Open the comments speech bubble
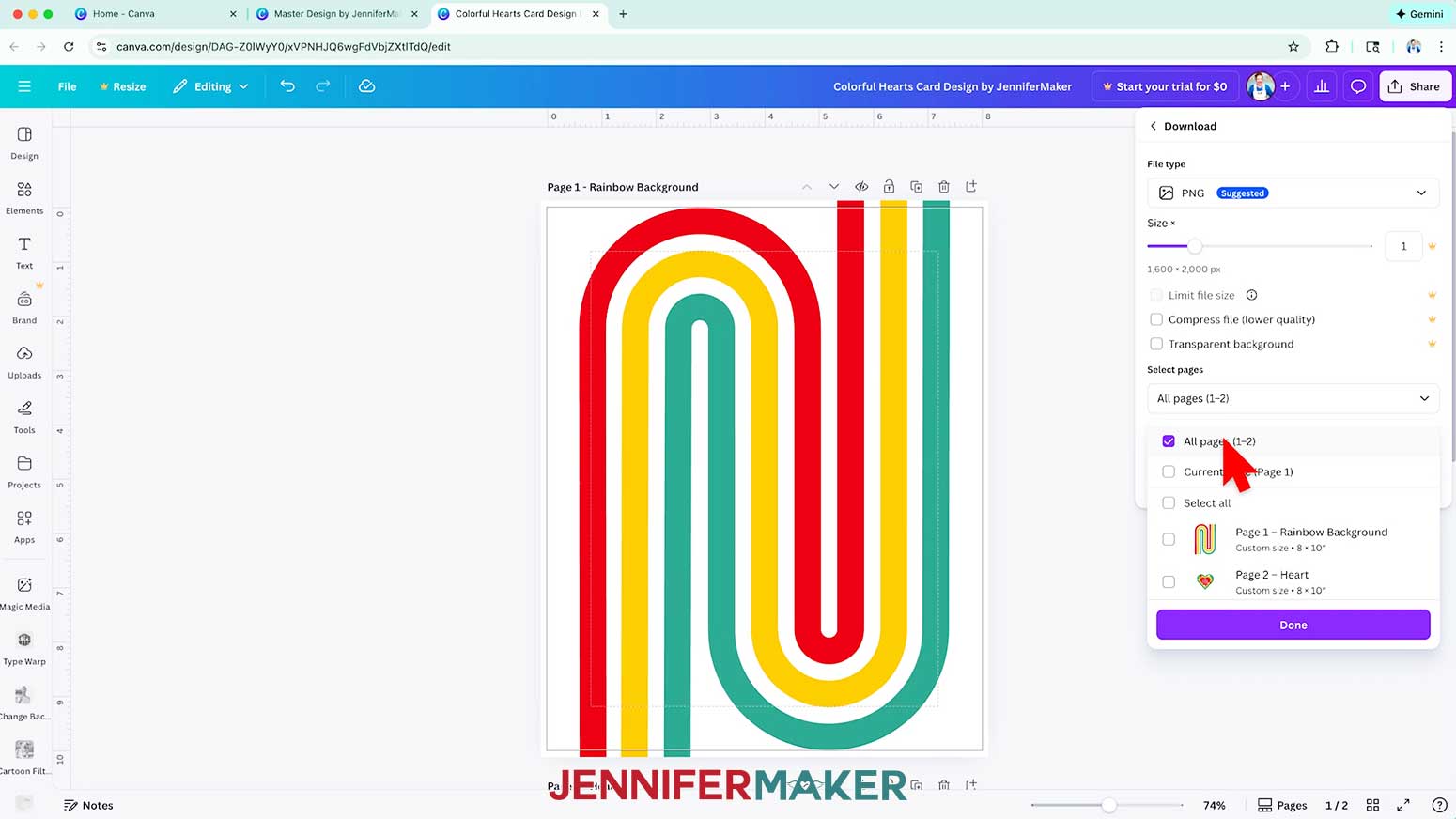The image size is (1456, 819). 1358,86
